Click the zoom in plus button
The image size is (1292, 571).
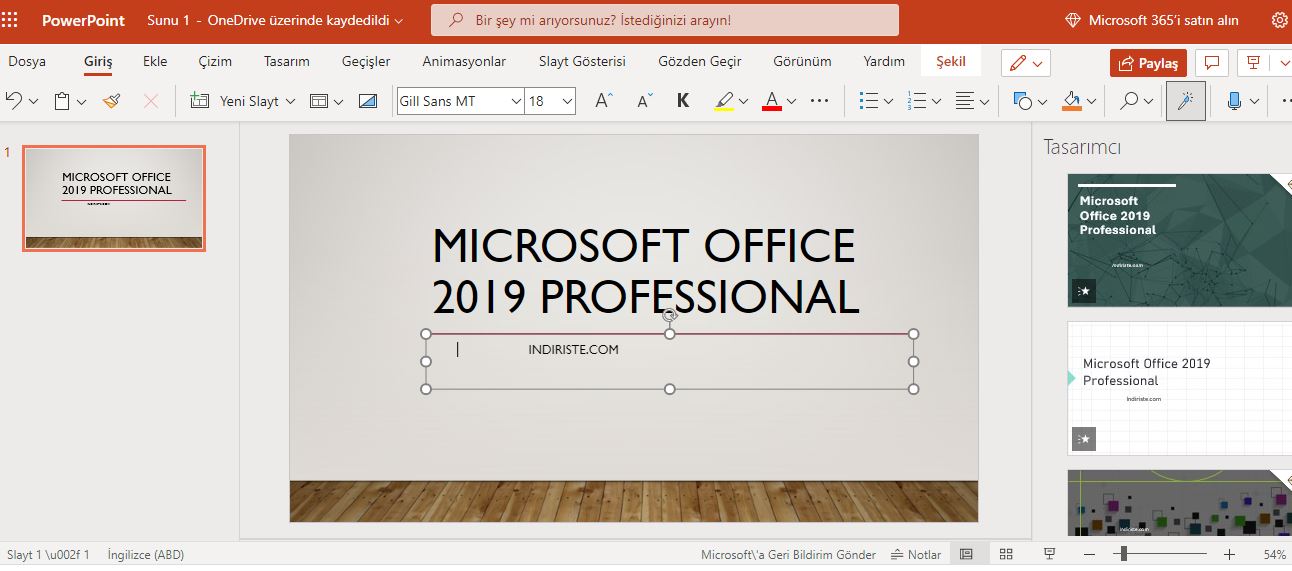coord(1229,554)
